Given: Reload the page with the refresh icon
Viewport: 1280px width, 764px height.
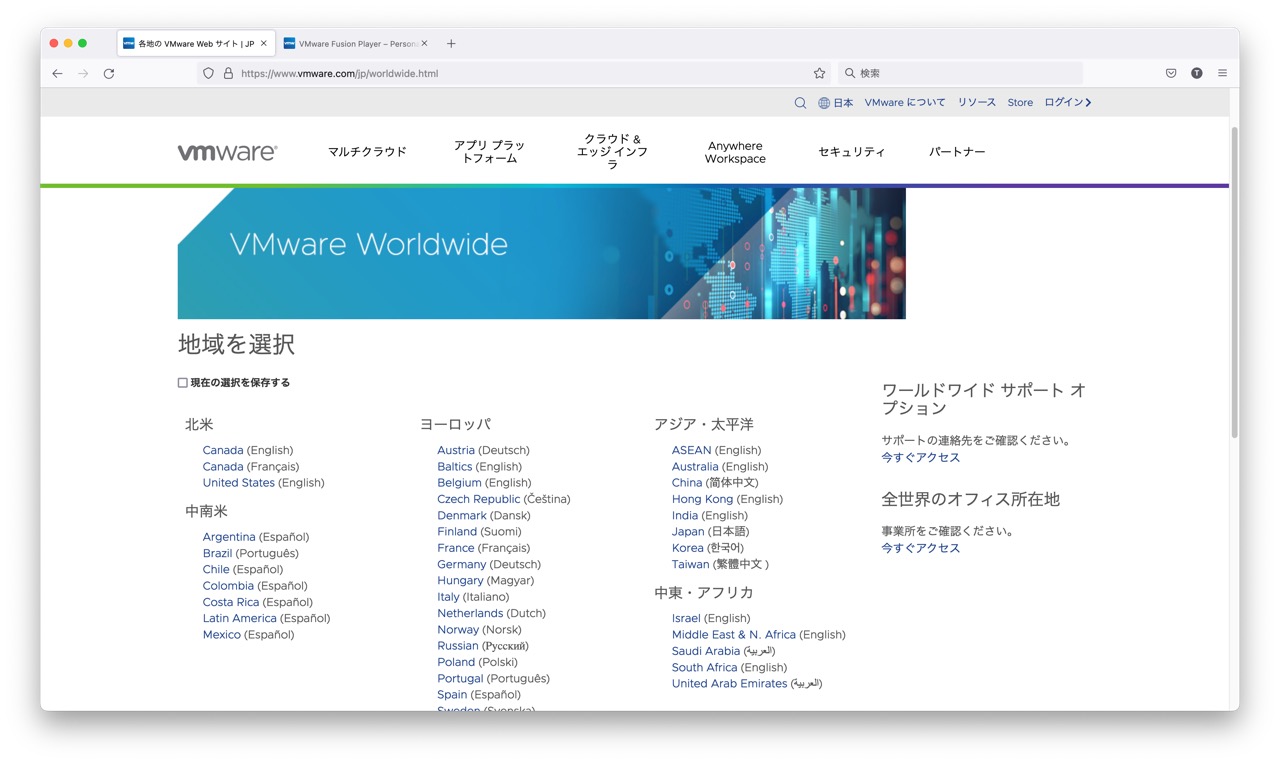Looking at the screenshot, I should coord(109,73).
